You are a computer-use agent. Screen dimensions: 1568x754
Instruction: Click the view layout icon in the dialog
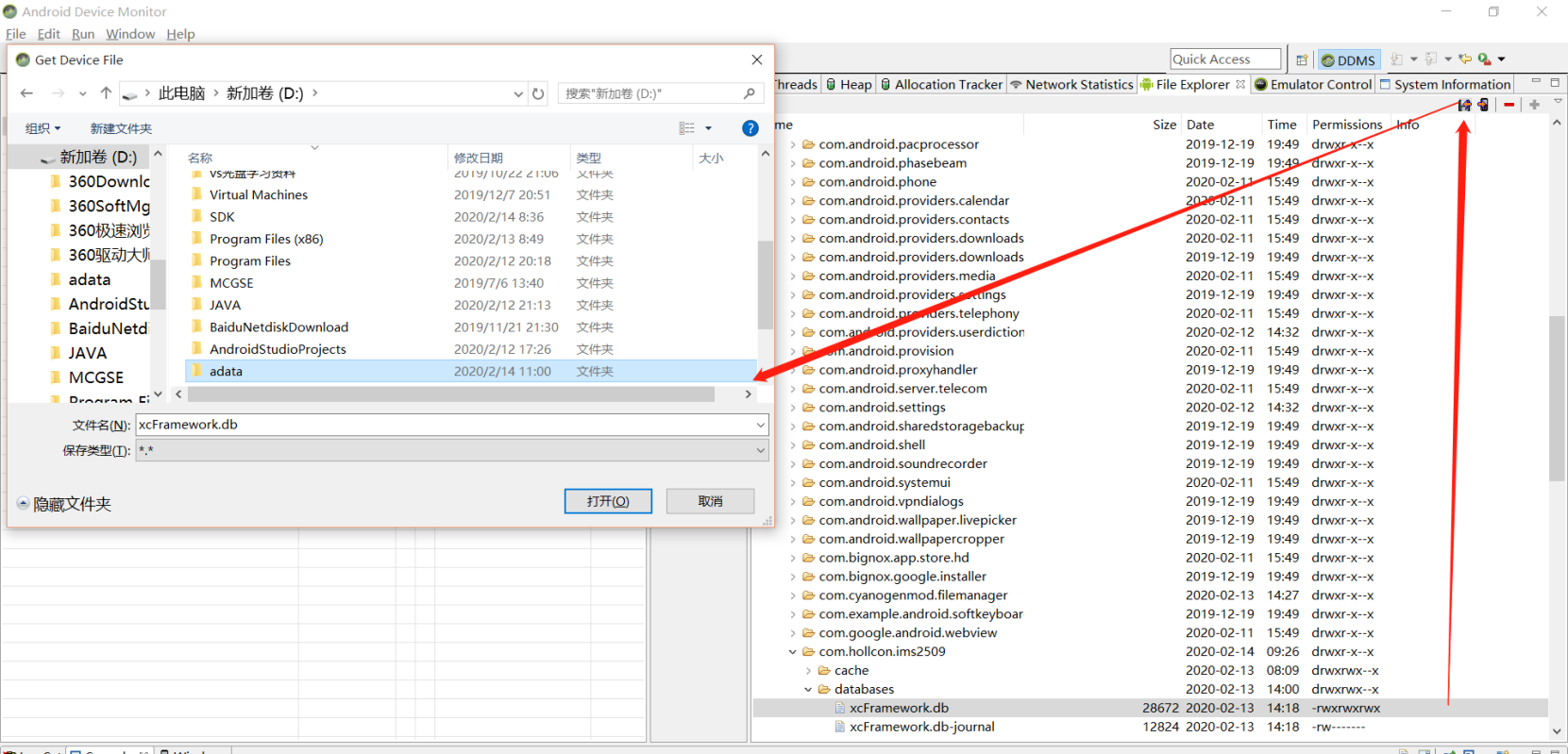pyautogui.click(x=686, y=128)
